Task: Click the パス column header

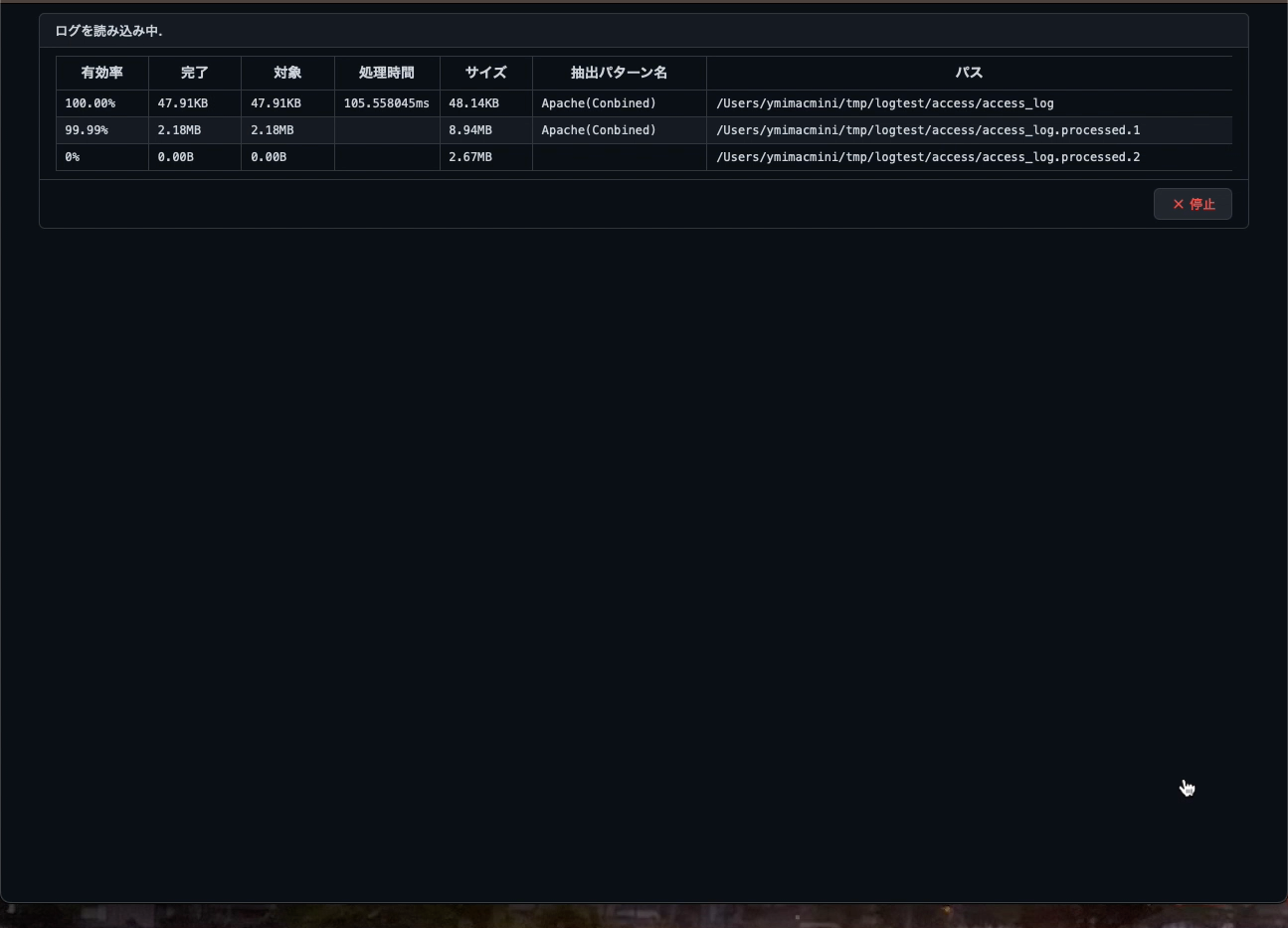Action: (x=969, y=73)
